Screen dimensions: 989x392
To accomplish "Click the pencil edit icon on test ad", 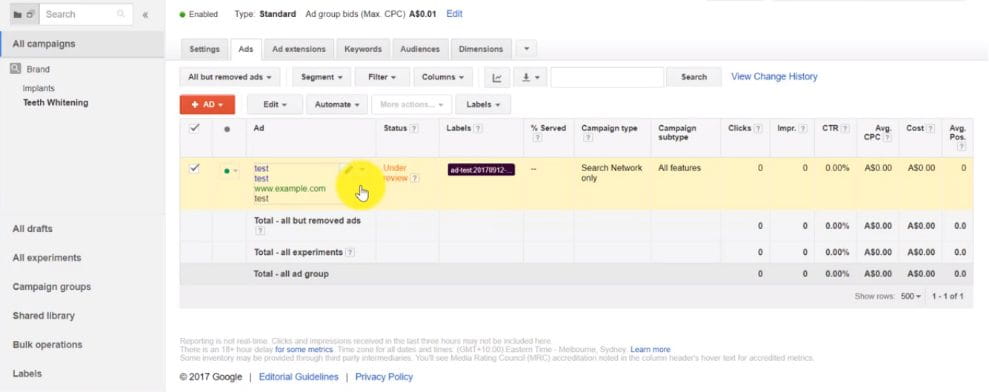I will coord(346,169).
